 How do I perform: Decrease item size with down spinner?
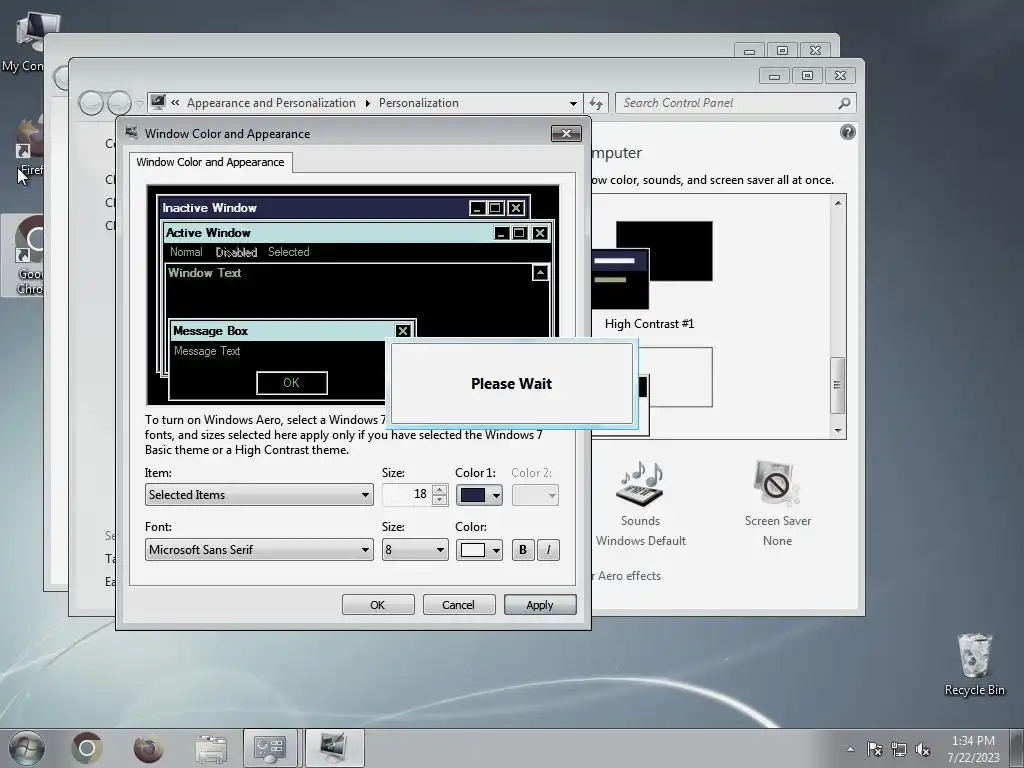tap(440, 500)
